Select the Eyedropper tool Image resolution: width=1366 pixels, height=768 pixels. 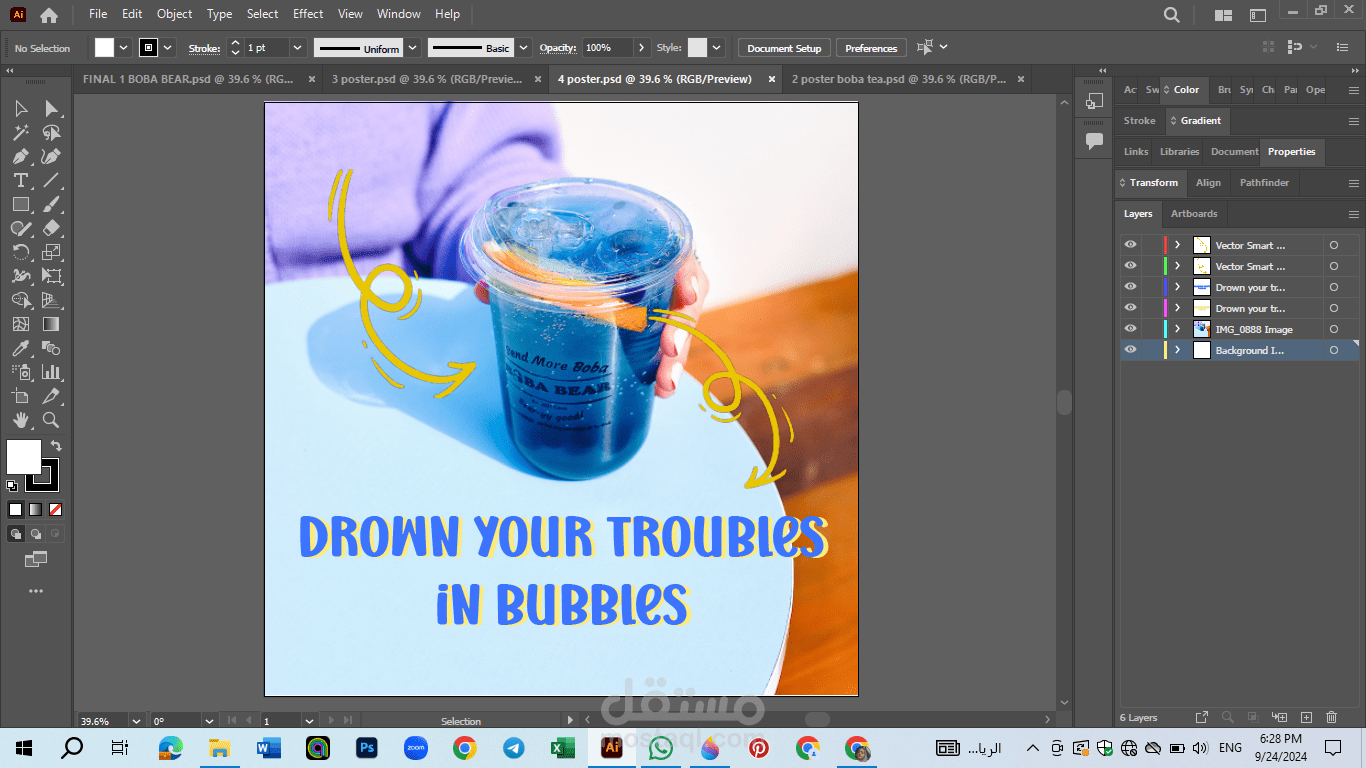tap(21, 348)
